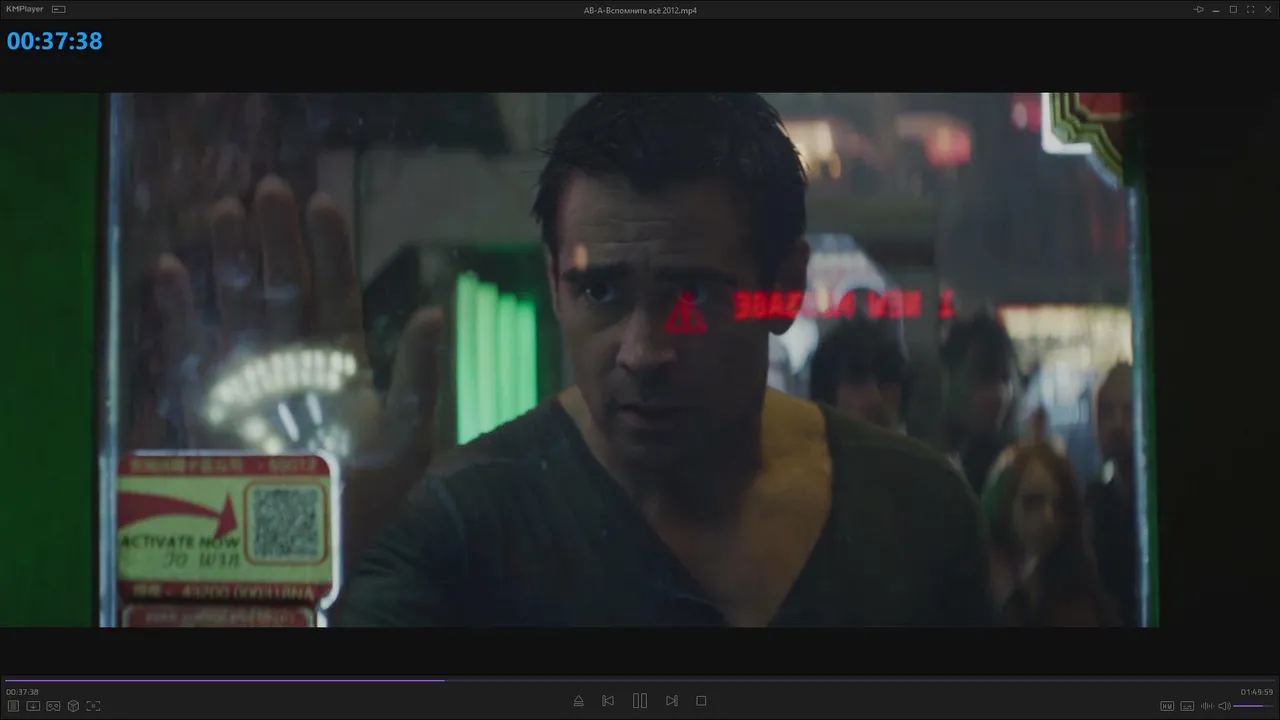
Task: Minimize the KMPlayer window
Action: click(x=1217, y=9)
